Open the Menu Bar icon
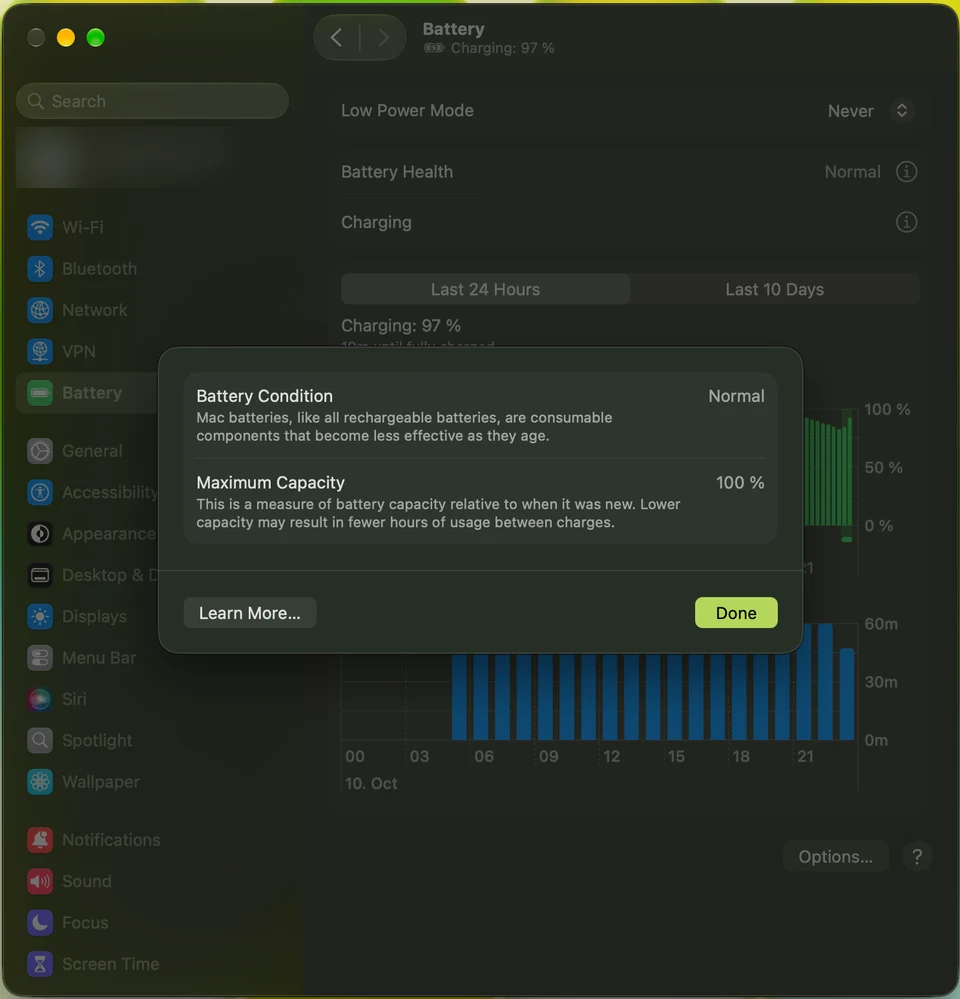This screenshot has height=999, width=960. (x=39, y=658)
